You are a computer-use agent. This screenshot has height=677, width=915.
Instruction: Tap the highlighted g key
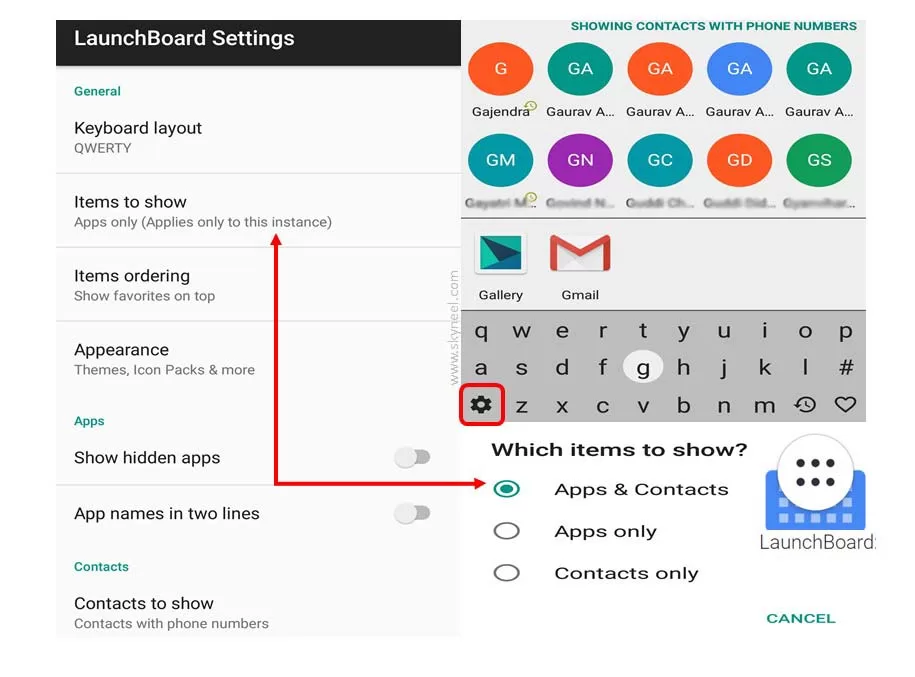click(642, 367)
